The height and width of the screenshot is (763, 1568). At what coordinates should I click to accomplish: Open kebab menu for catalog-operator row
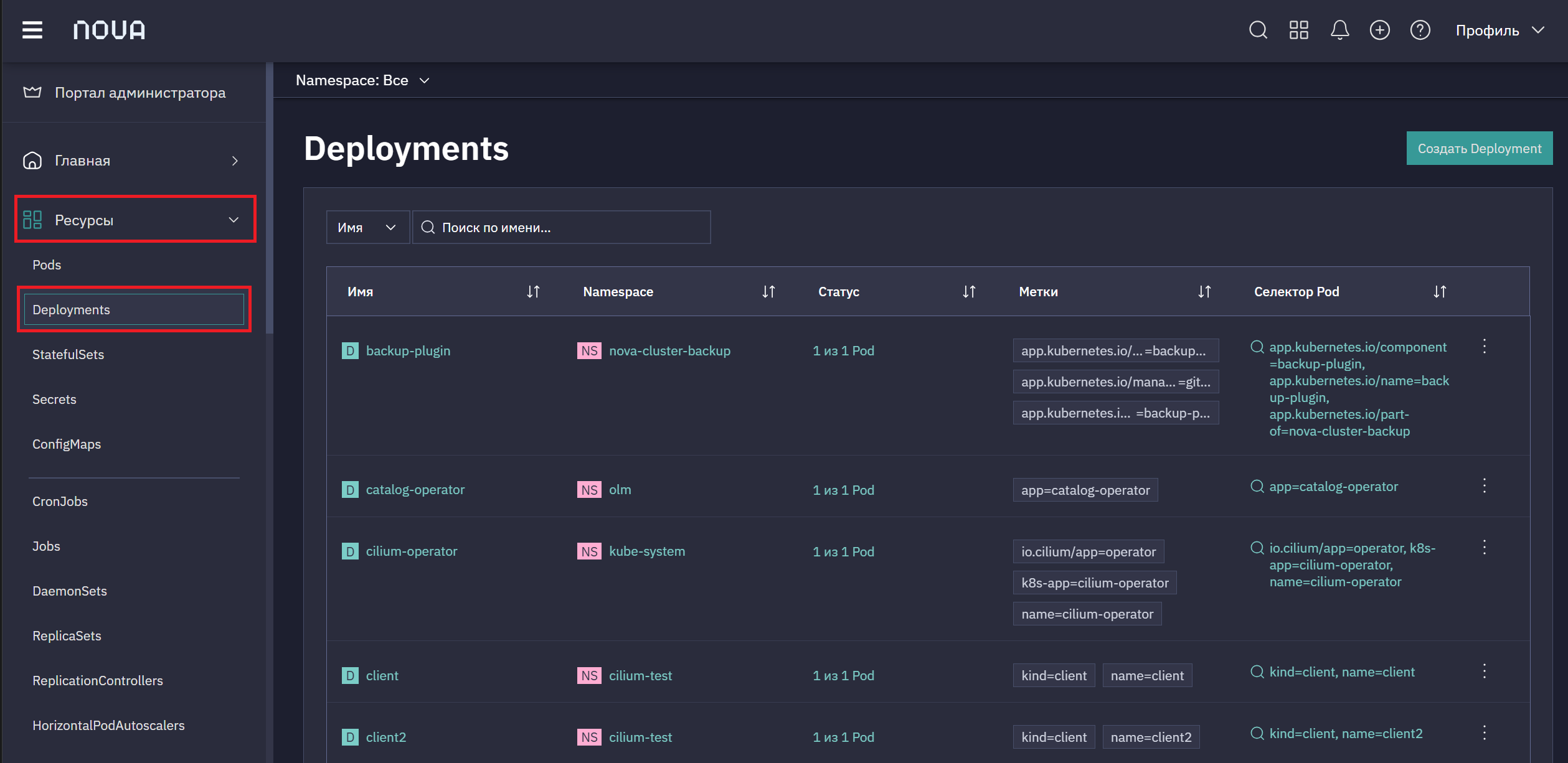coord(1485,485)
